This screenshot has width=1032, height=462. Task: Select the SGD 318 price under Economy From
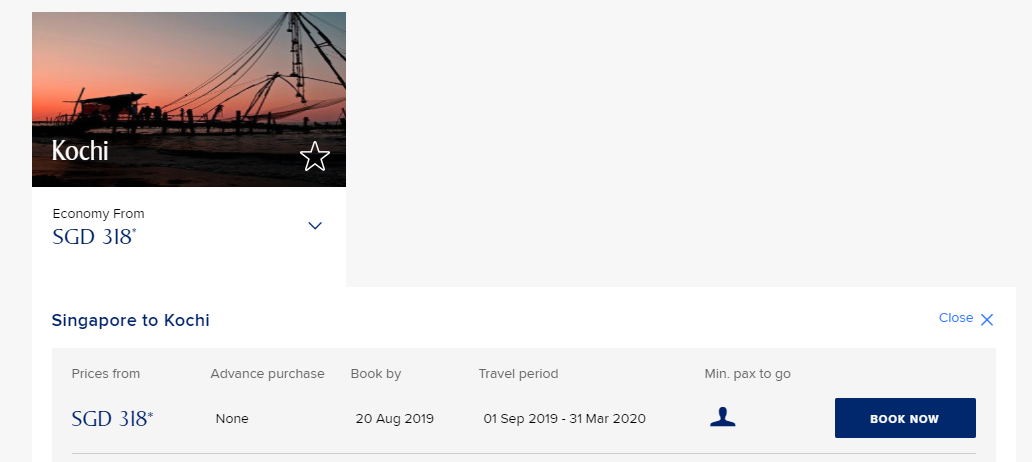pos(93,237)
